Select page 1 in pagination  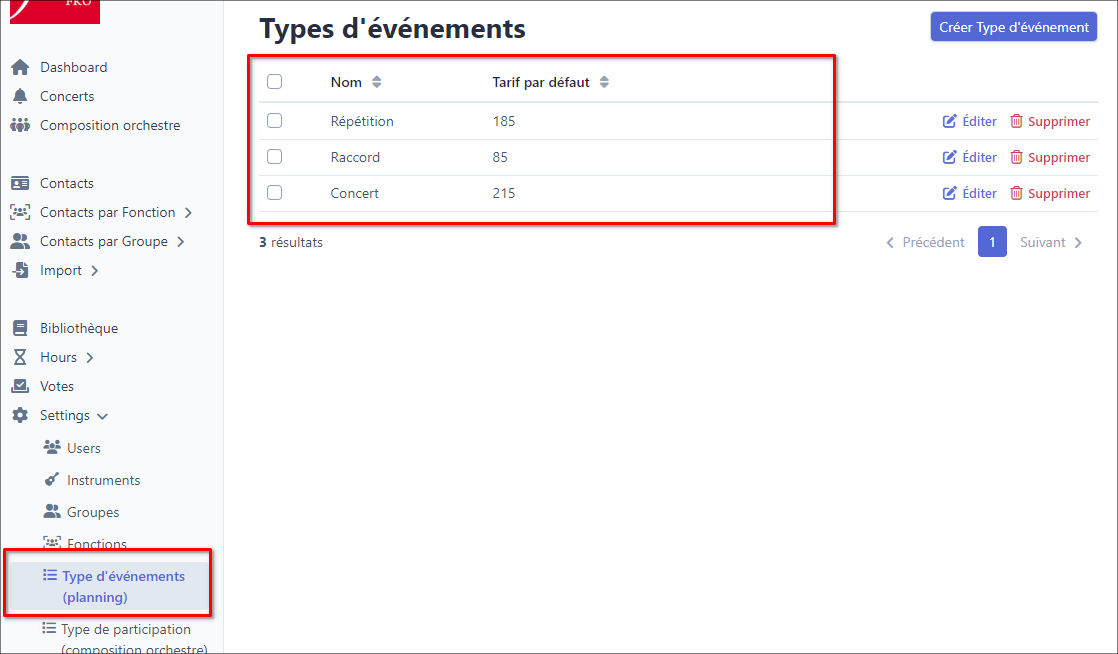pyautogui.click(x=991, y=242)
